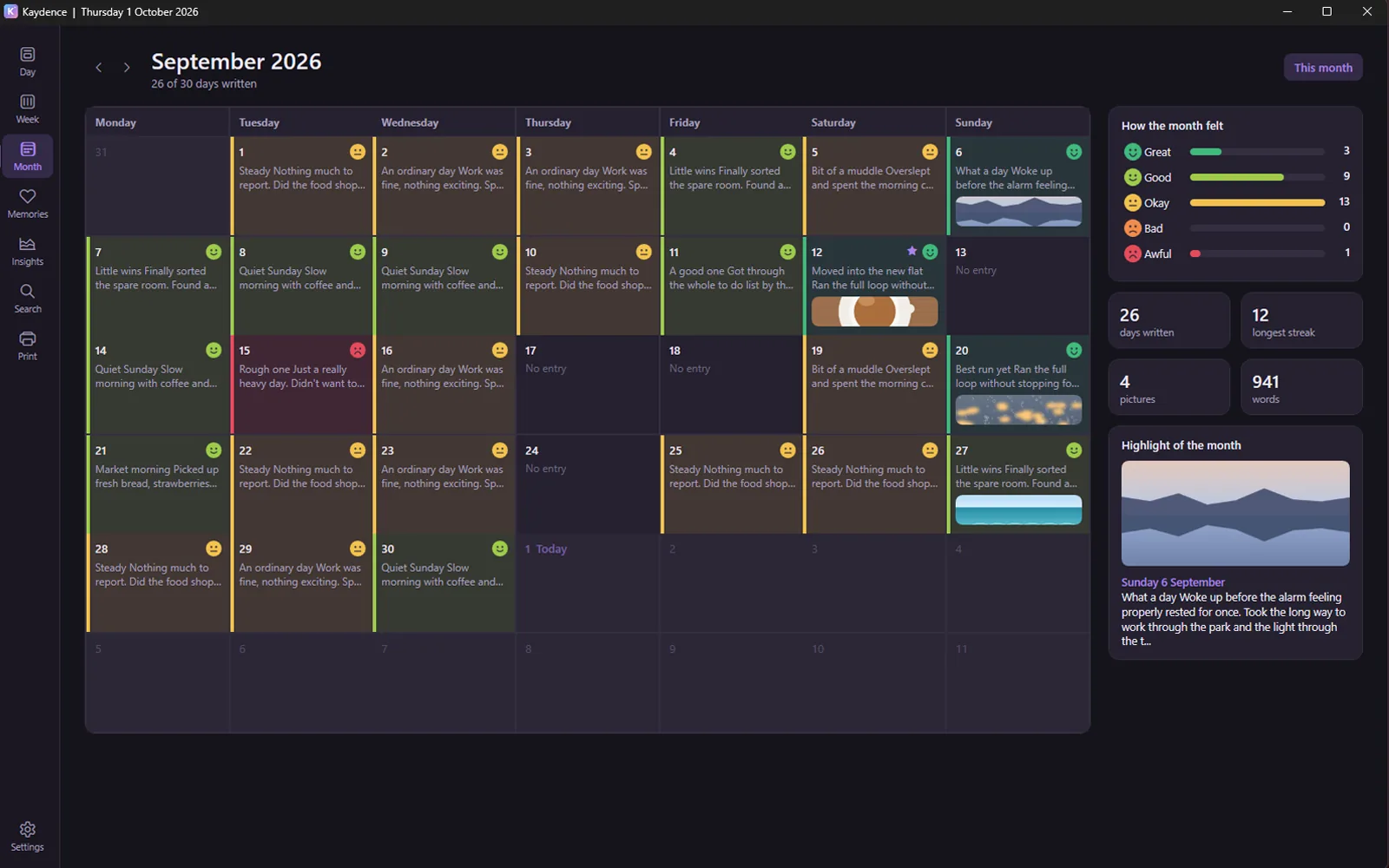Viewport: 1389px width, 868px height.
Task: Open the Sunday 6 September link
Action: tap(1173, 582)
